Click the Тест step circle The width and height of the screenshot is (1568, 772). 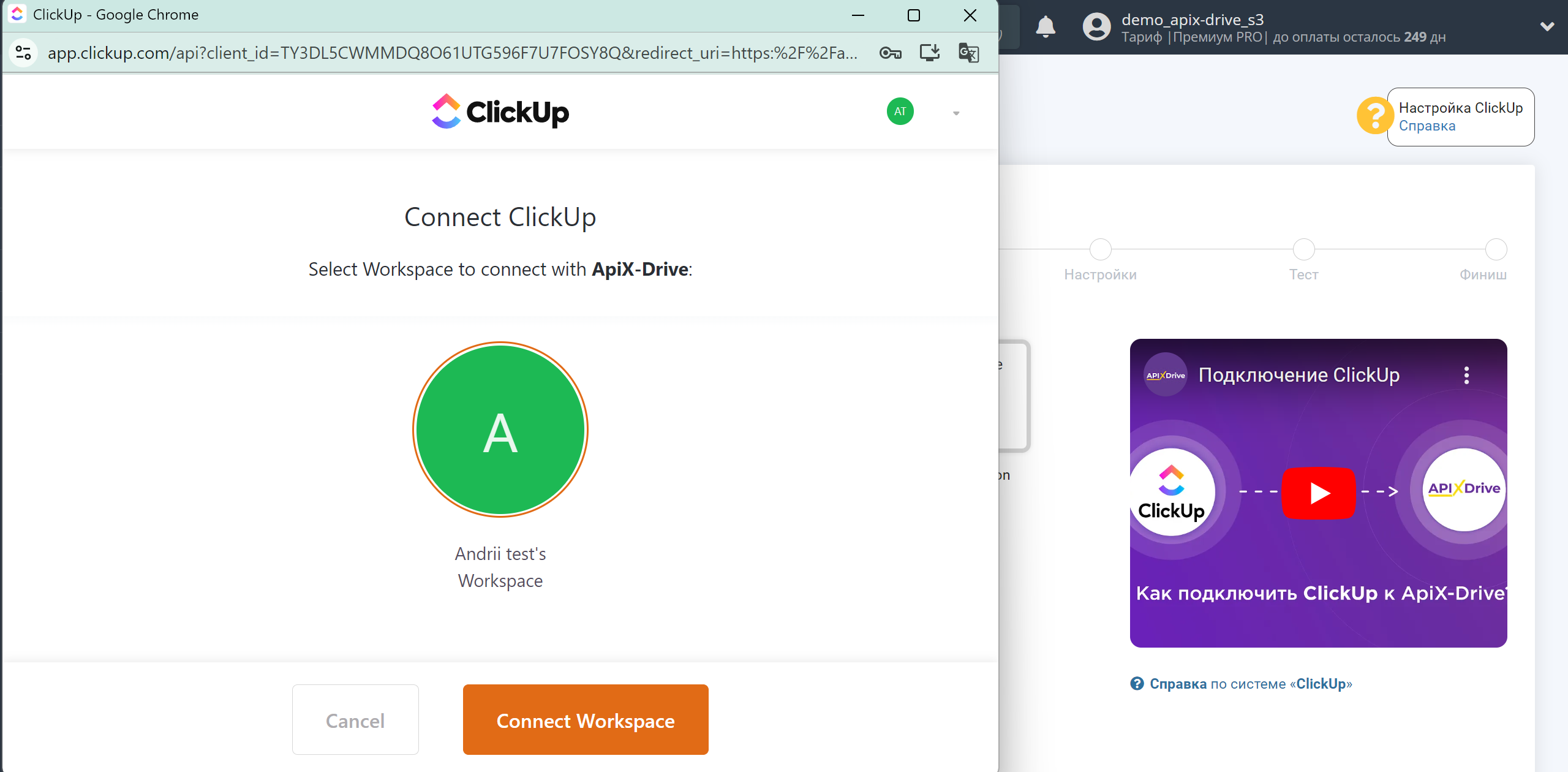[x=1304, y=249]
